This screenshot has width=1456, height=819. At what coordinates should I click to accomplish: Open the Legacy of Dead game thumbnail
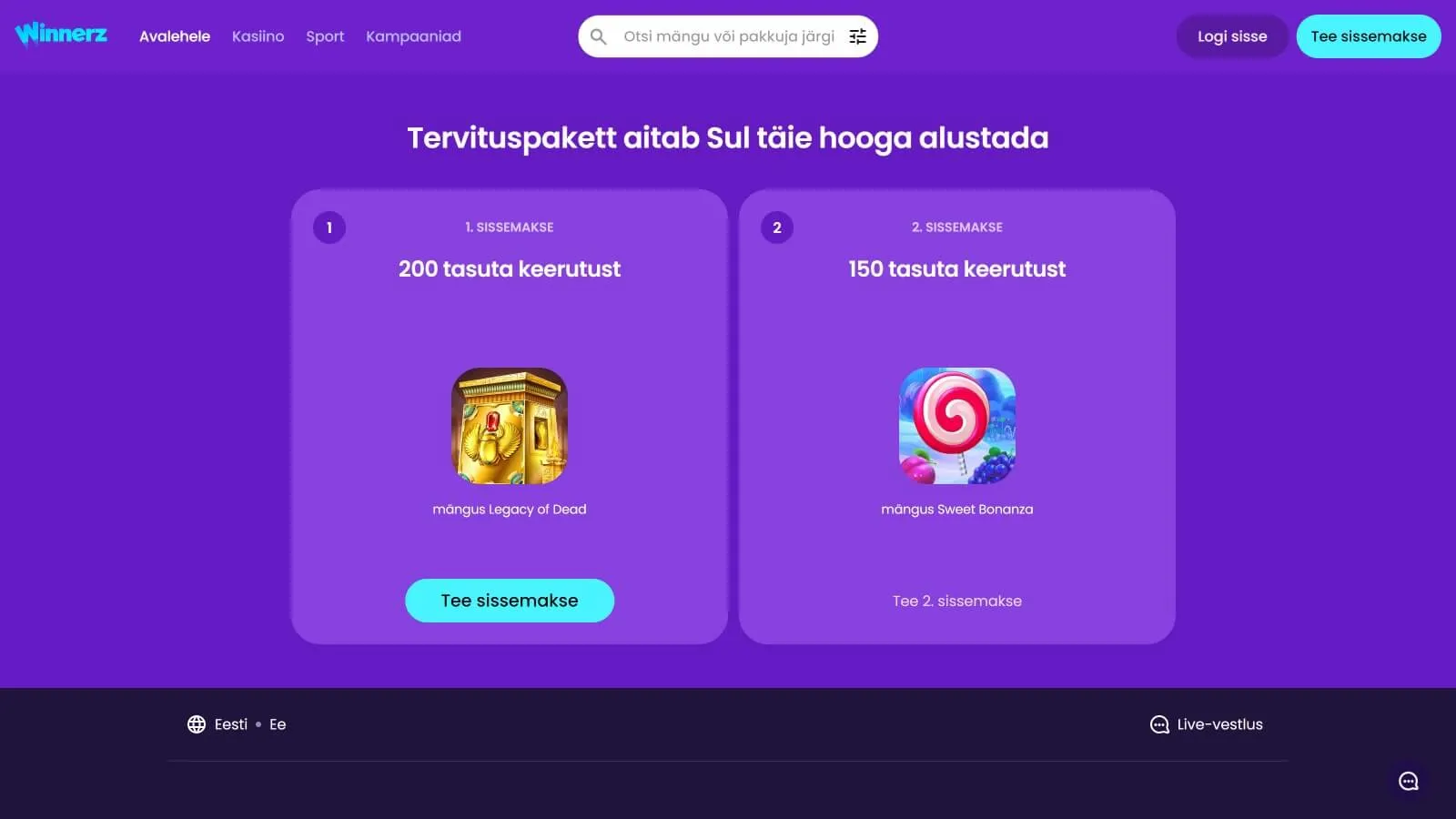(x=510, y=426)
